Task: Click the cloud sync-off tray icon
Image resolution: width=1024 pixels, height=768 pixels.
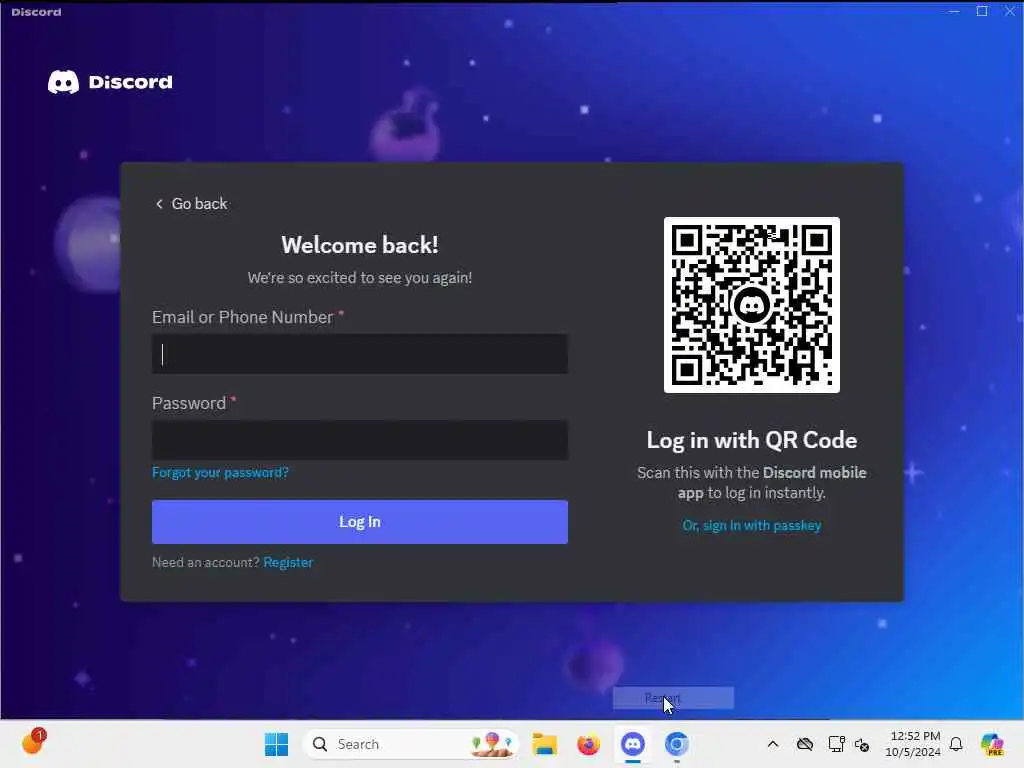Action: pos(805,744)
